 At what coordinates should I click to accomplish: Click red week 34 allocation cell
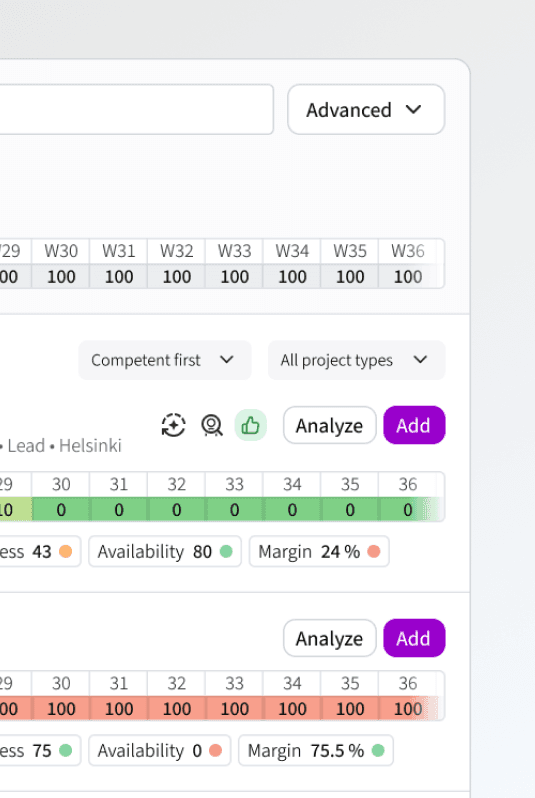point(292,708)
